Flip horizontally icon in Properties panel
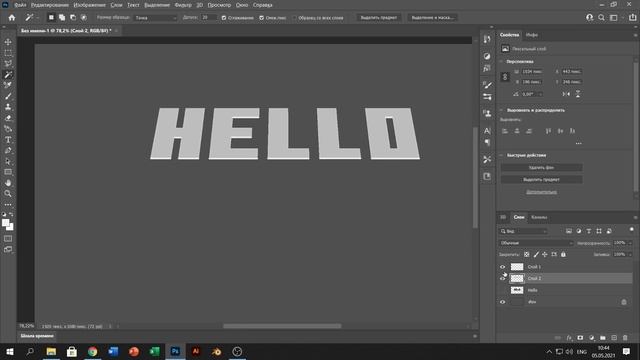The image size is (640, 360). tap(566, 94)
